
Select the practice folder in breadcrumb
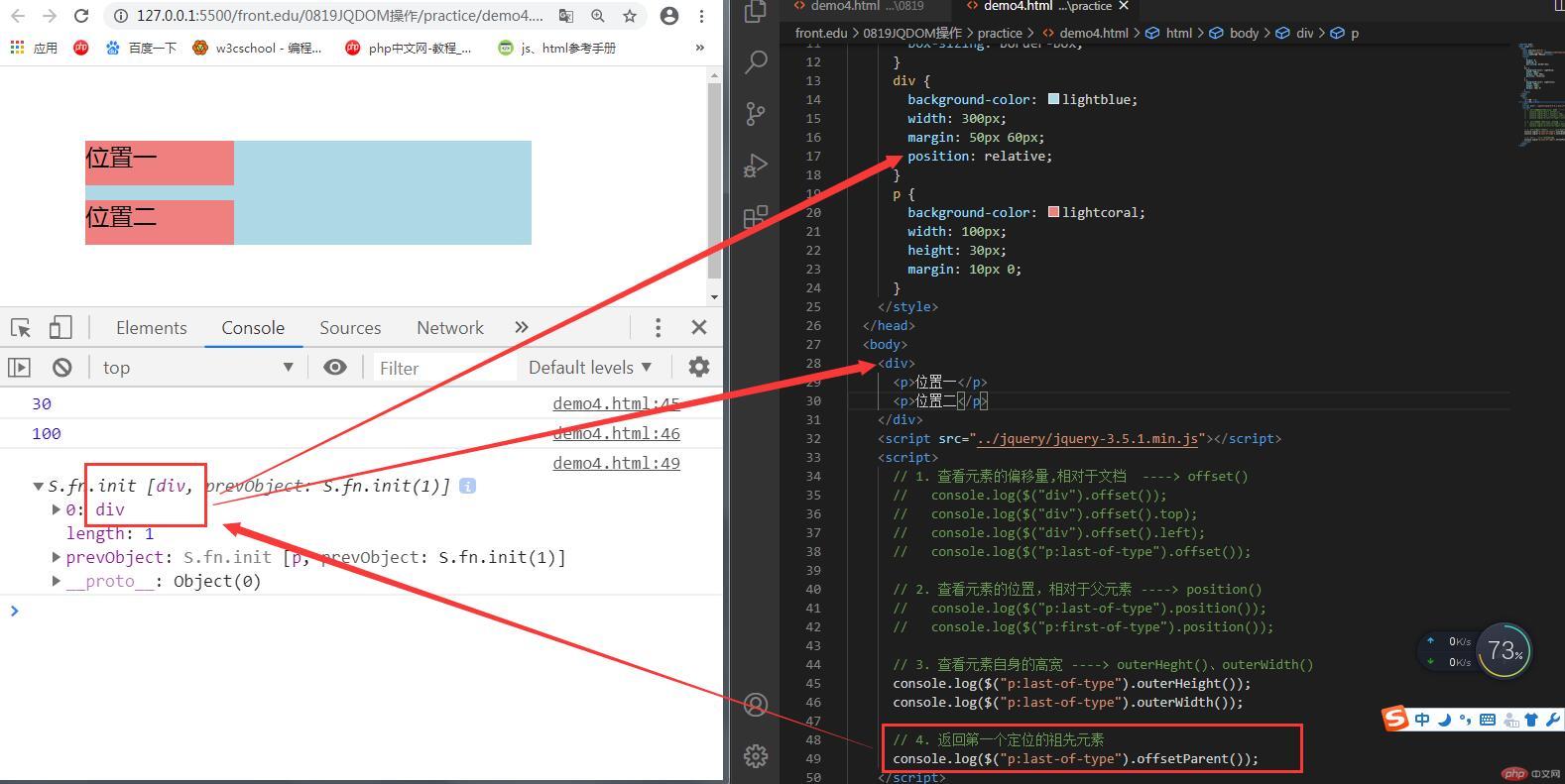click(1000, 33)
